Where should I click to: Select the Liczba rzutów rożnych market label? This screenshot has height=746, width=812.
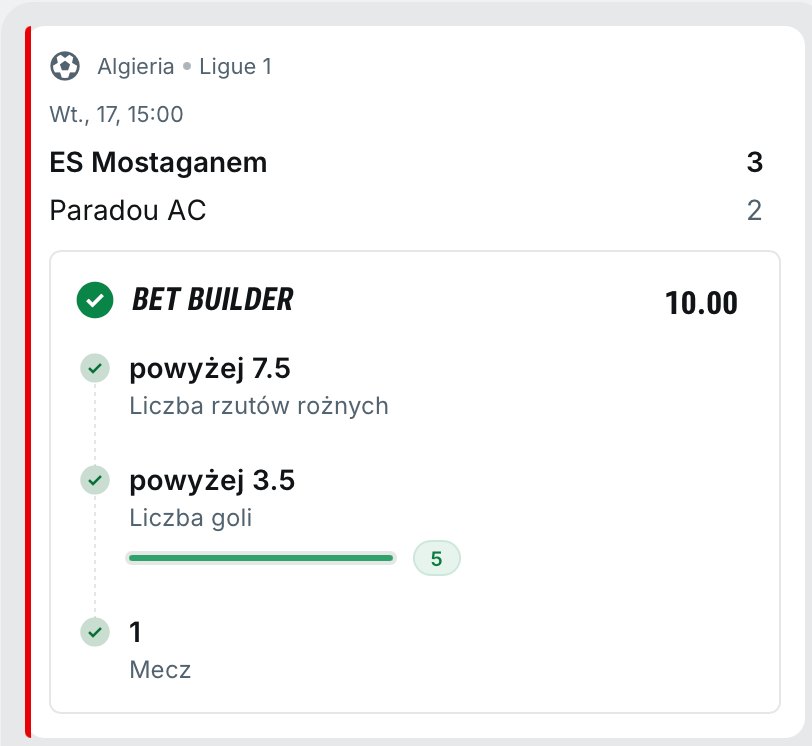pyautogui.click(x=259, y=406)
